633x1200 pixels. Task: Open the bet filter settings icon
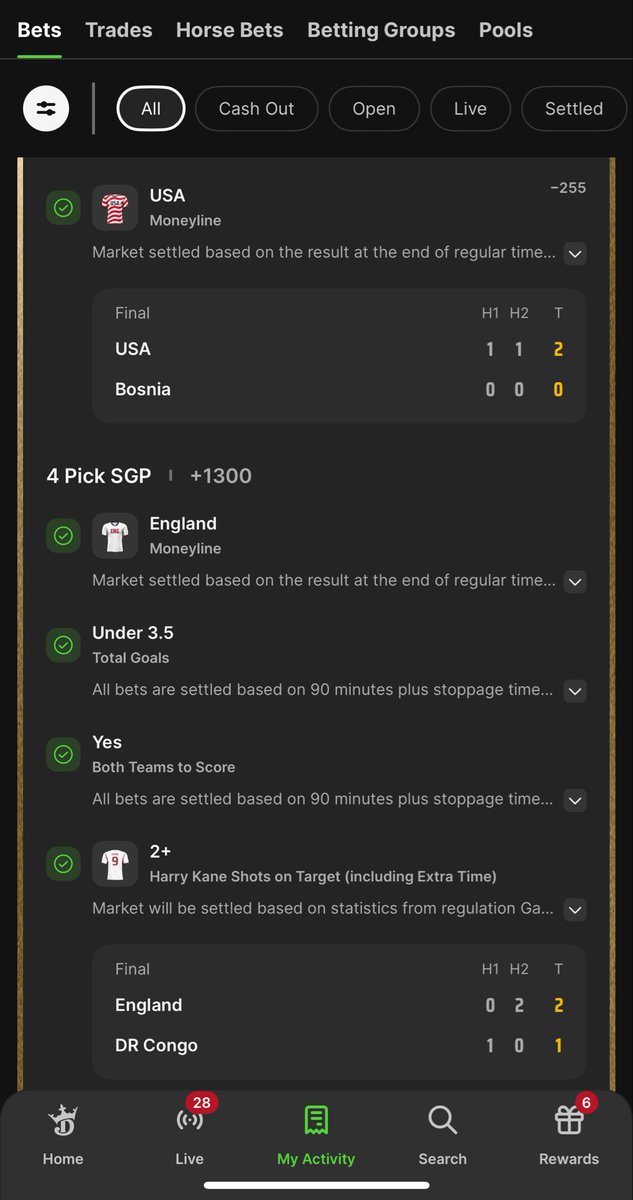[46, 108]
